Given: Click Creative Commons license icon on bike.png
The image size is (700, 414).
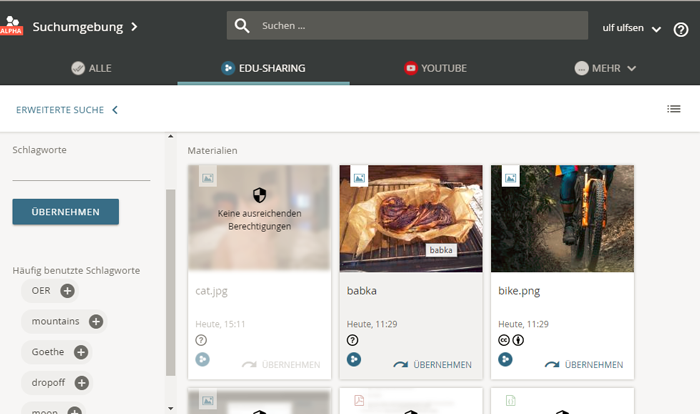Looking at the screenshot, I should pos(505,340).
